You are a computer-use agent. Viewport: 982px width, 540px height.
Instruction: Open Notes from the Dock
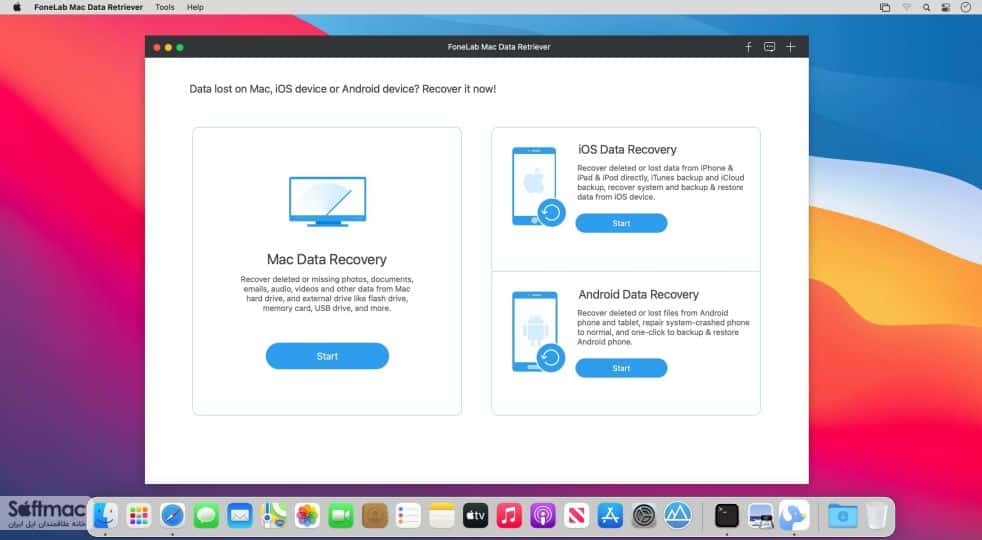point(442,516)
